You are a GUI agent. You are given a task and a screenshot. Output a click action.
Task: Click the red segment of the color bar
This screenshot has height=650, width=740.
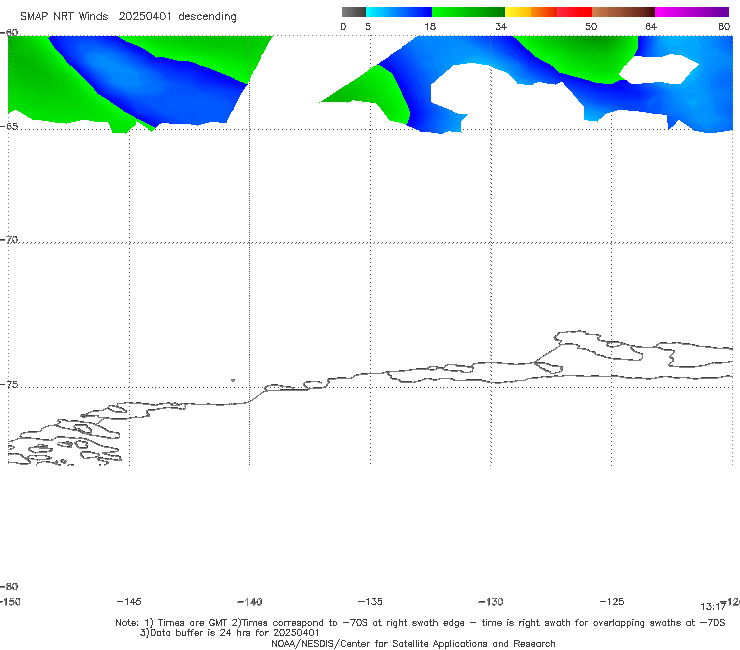[574, 12]
